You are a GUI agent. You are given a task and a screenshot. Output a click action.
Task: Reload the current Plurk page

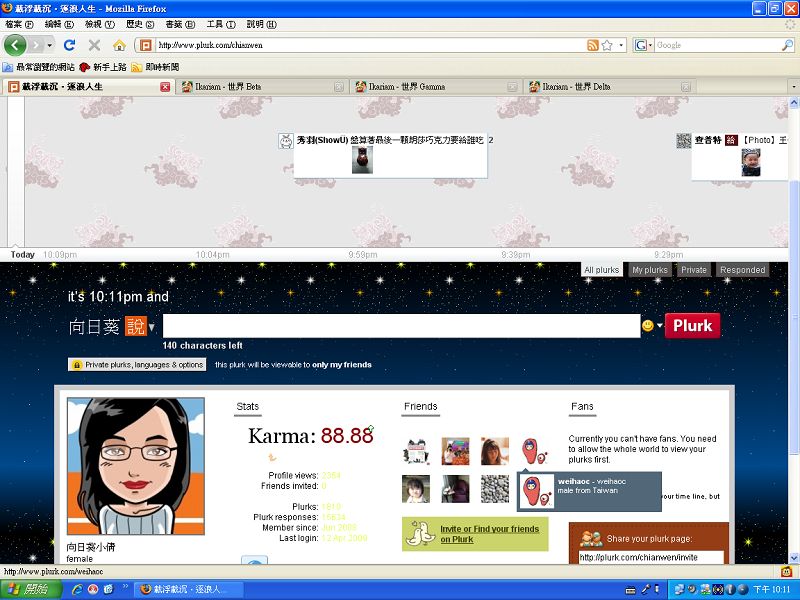click(69, 45)
